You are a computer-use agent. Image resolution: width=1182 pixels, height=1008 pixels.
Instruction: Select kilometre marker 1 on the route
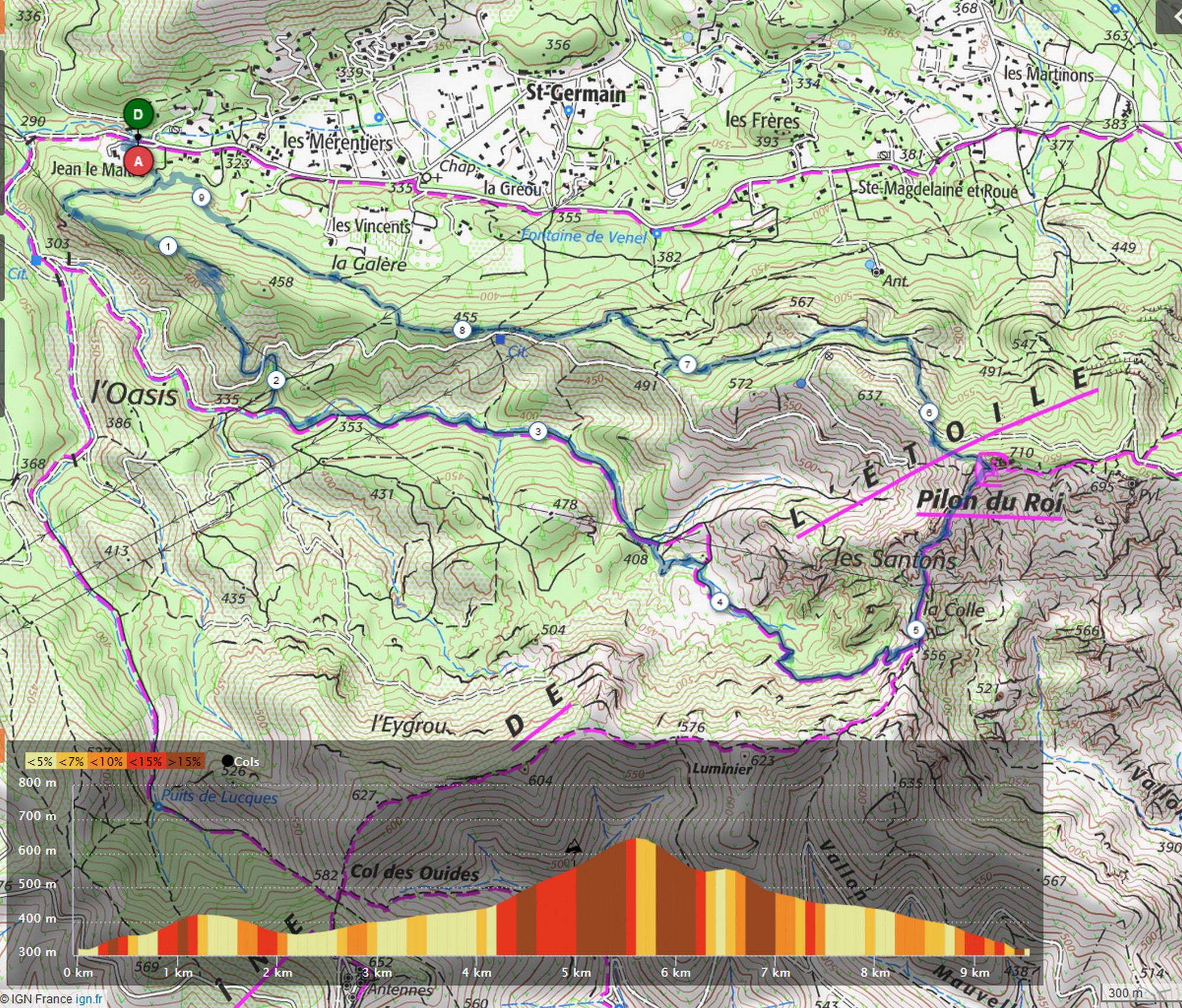168,247
